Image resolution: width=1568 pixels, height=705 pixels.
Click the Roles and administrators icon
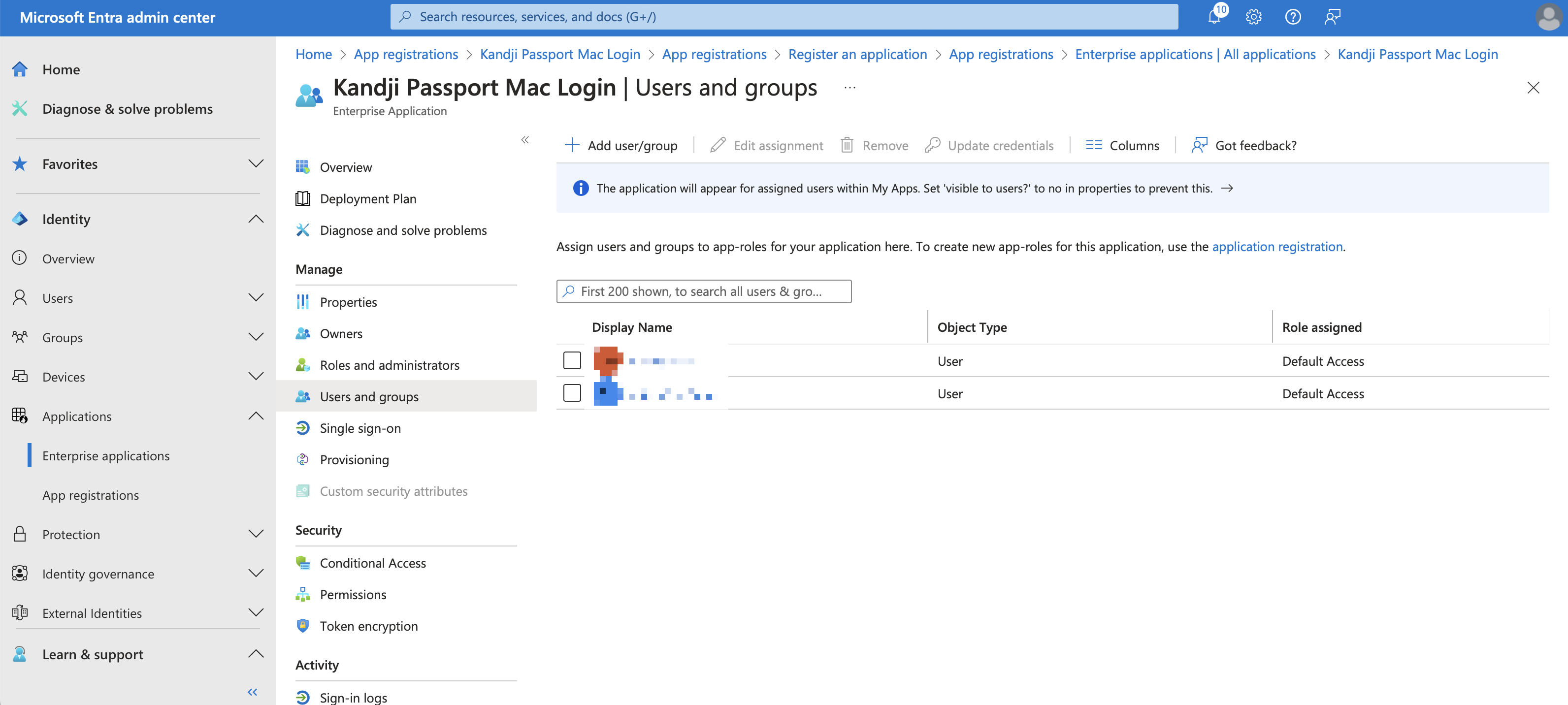[302, 365]
